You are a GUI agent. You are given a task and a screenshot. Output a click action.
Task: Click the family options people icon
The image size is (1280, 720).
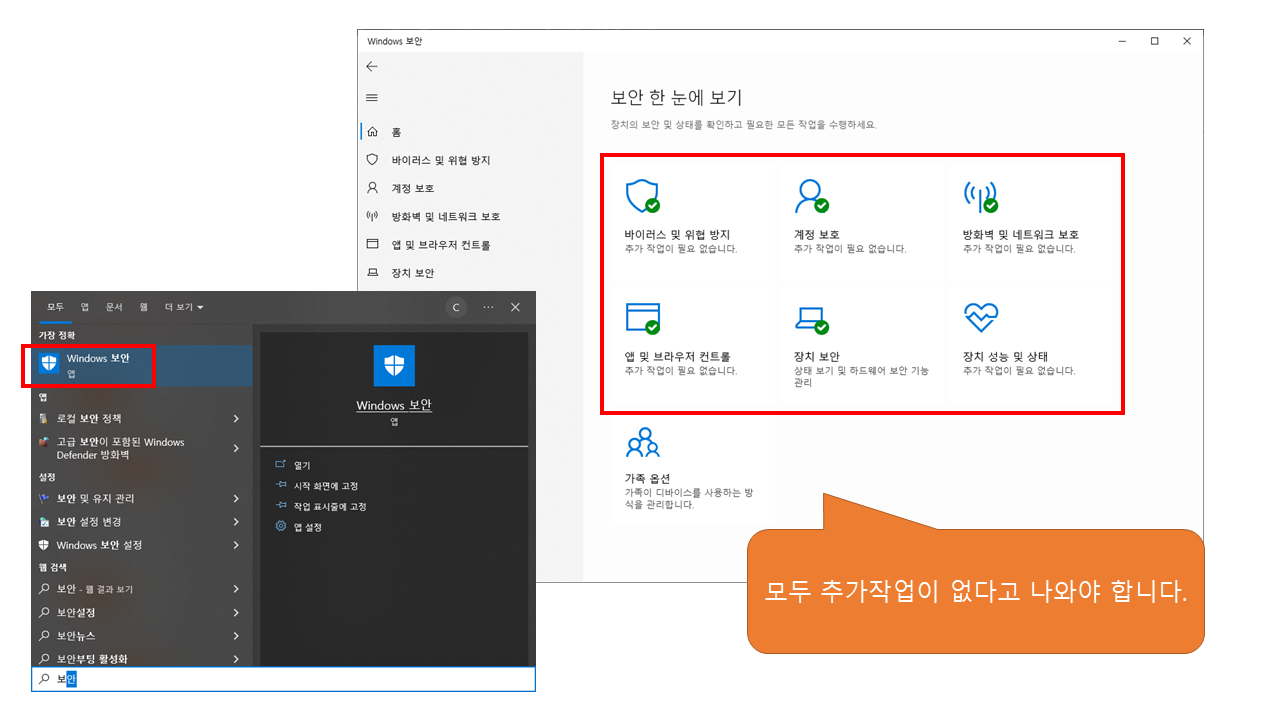642,443
